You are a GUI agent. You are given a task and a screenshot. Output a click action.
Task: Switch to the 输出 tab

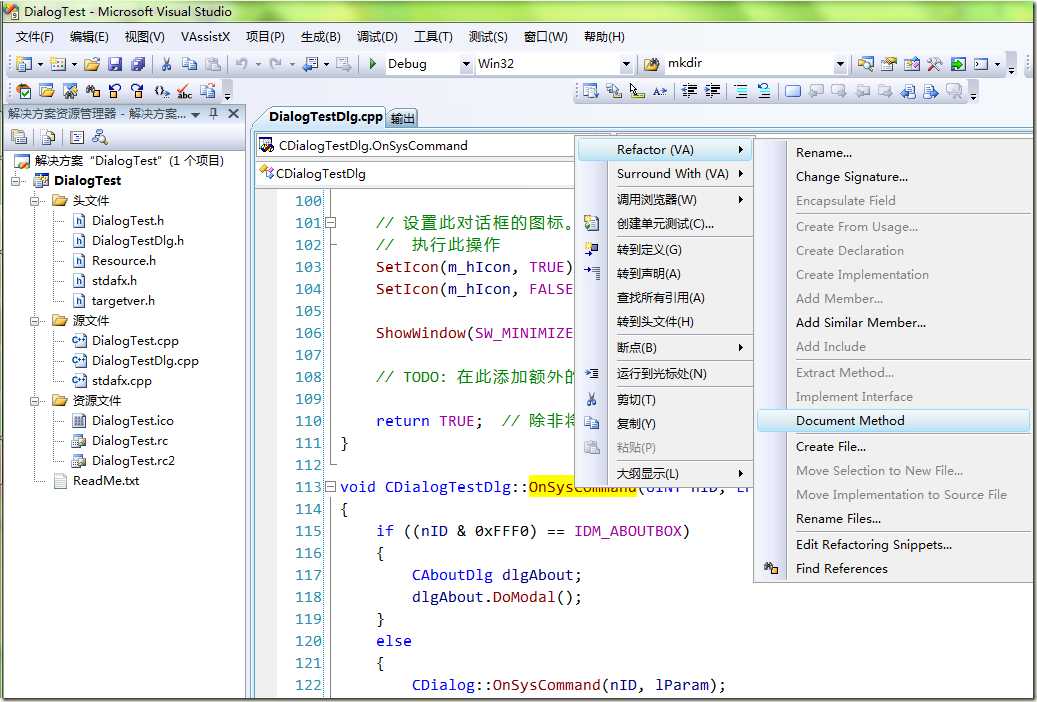pyautogui.click(x=403, y=118)
